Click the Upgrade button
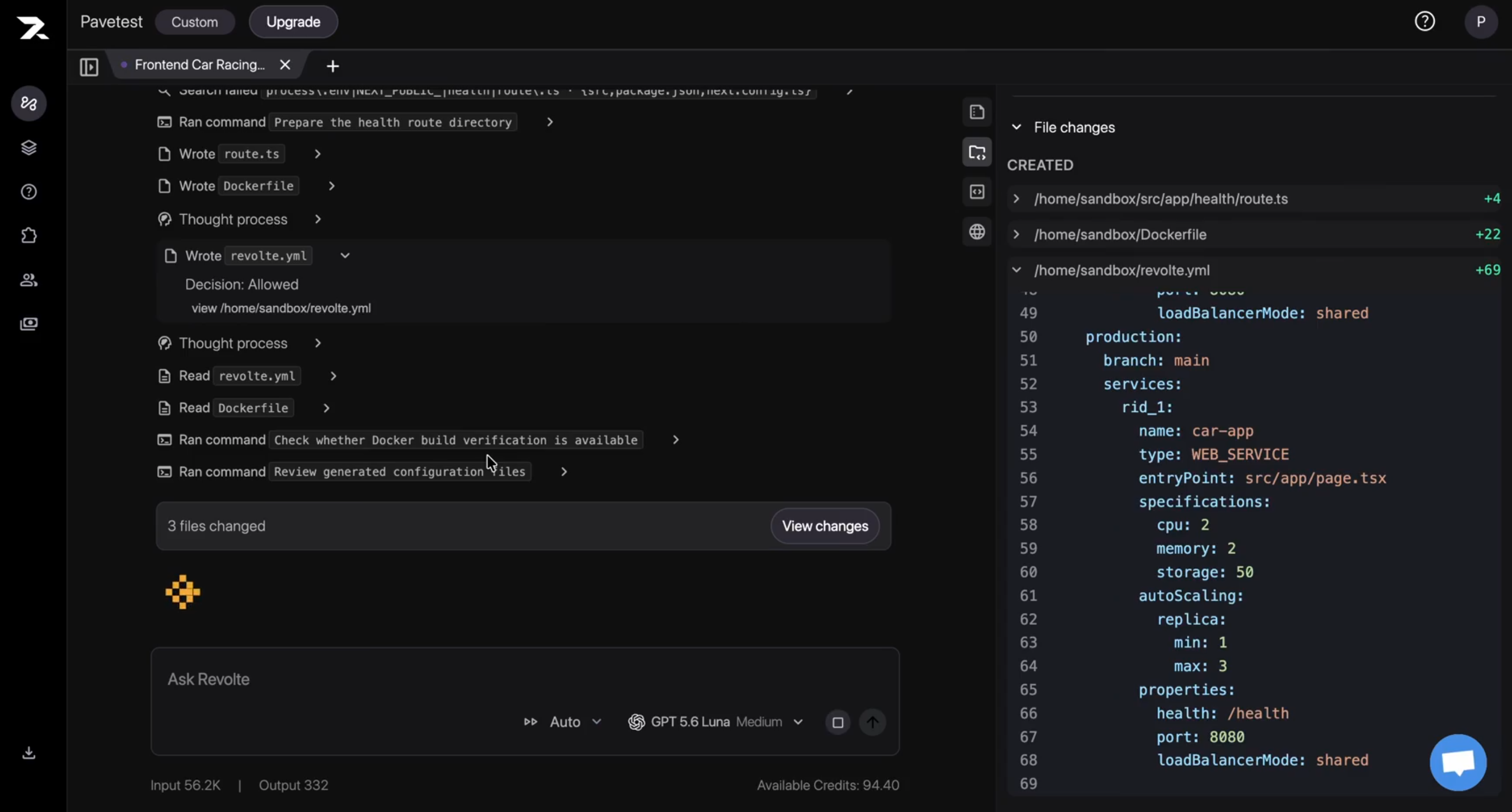The image size is (1512, 812). click(293, 22)
